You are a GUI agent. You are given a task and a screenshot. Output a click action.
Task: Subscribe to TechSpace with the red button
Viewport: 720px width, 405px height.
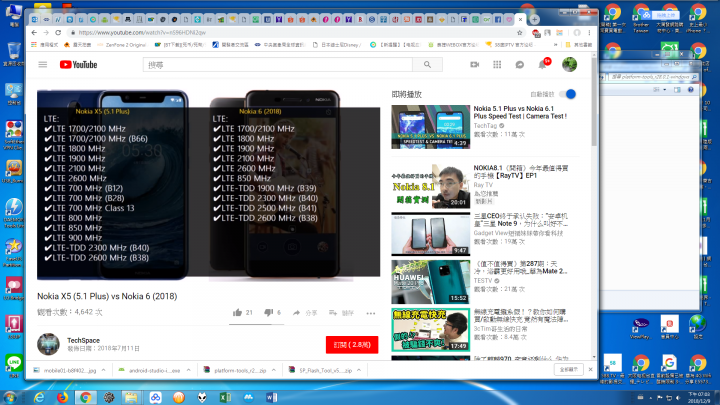tap(352, 345)
